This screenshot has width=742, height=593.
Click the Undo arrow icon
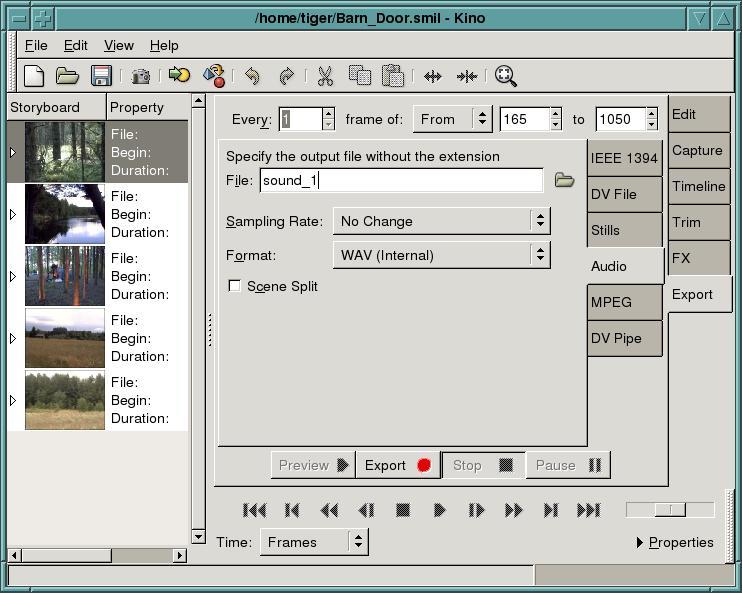click(x=252, y=76)
